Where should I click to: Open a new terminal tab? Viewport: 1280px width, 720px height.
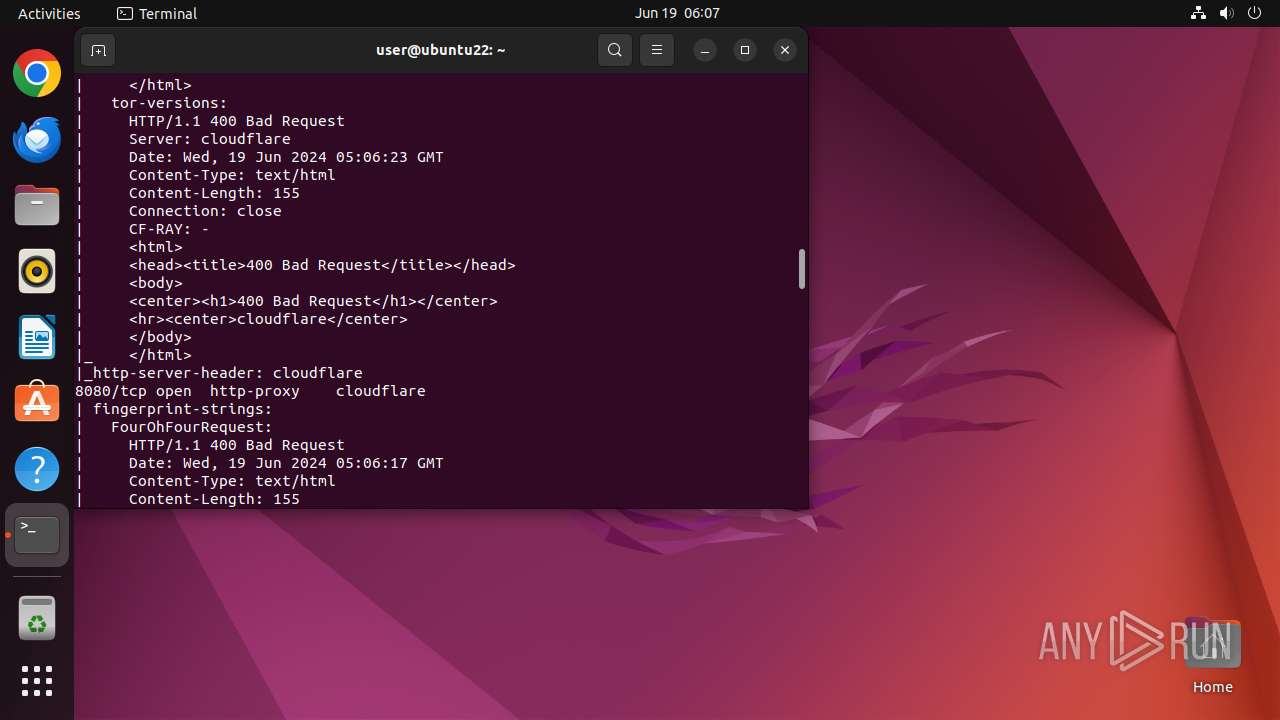98,50
